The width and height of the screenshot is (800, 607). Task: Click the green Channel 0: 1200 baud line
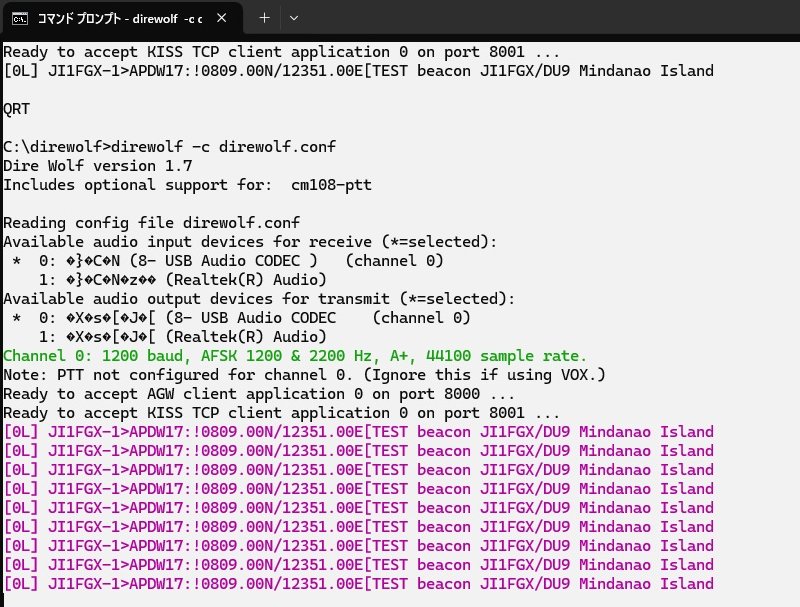coord(295,356)
